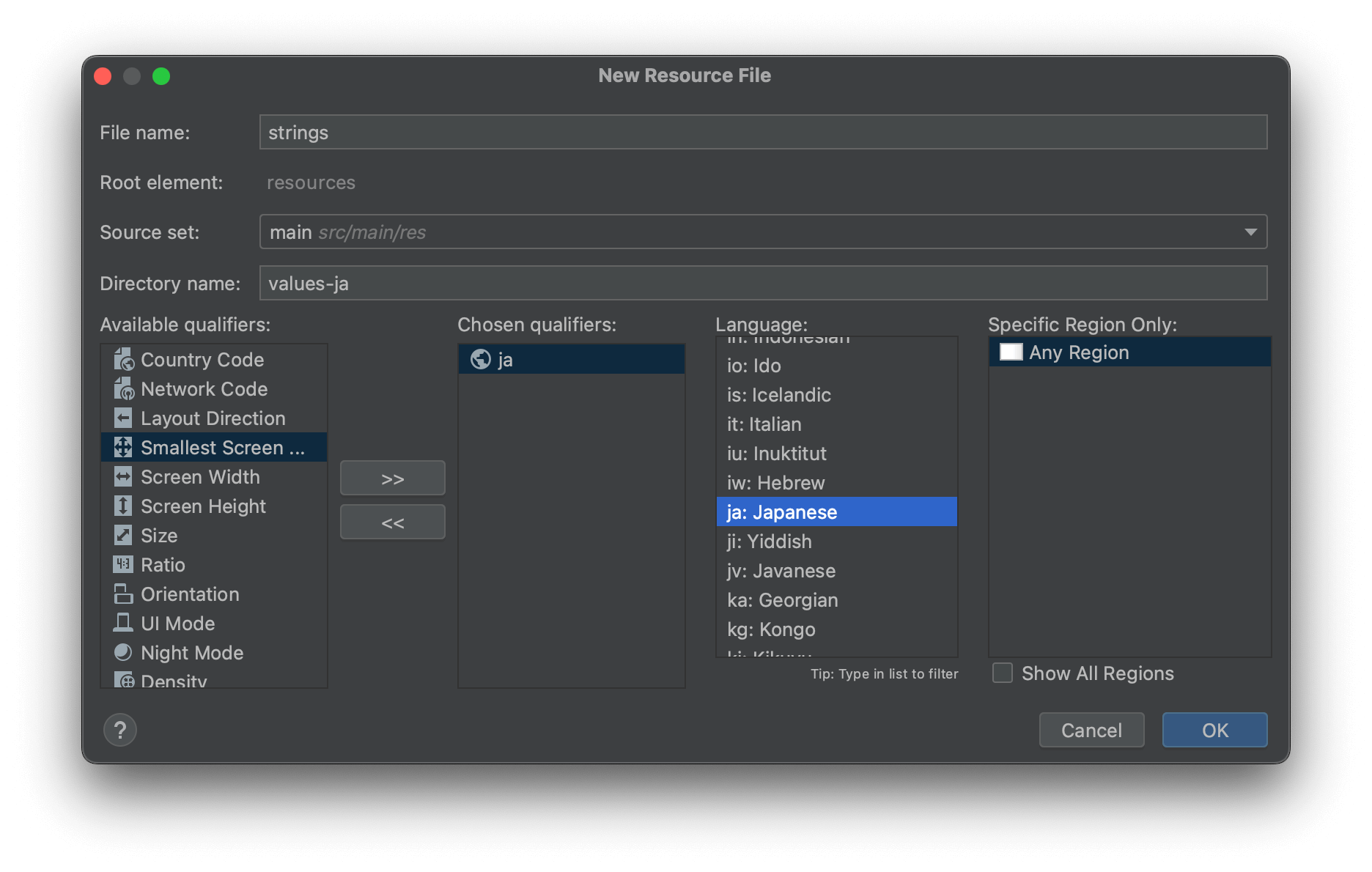Choose kg: Kongo language
This screenshot has height=872, width=1372.
tap(837, 629)
